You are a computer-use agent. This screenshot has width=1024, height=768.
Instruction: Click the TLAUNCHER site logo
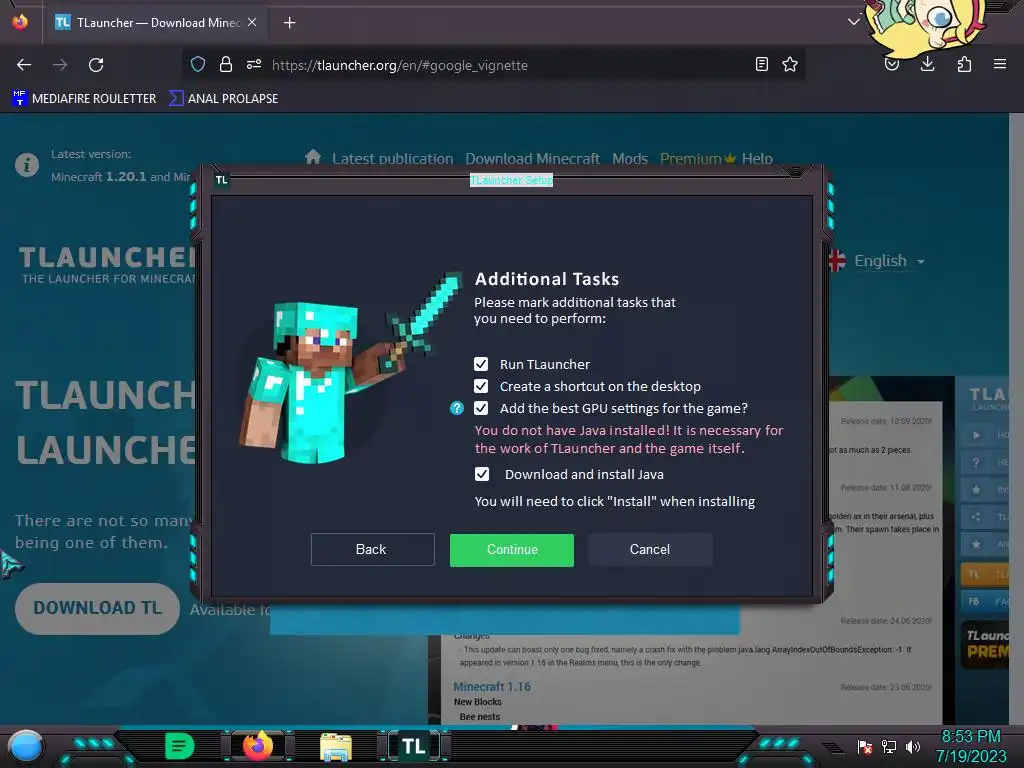click(106, 264)
